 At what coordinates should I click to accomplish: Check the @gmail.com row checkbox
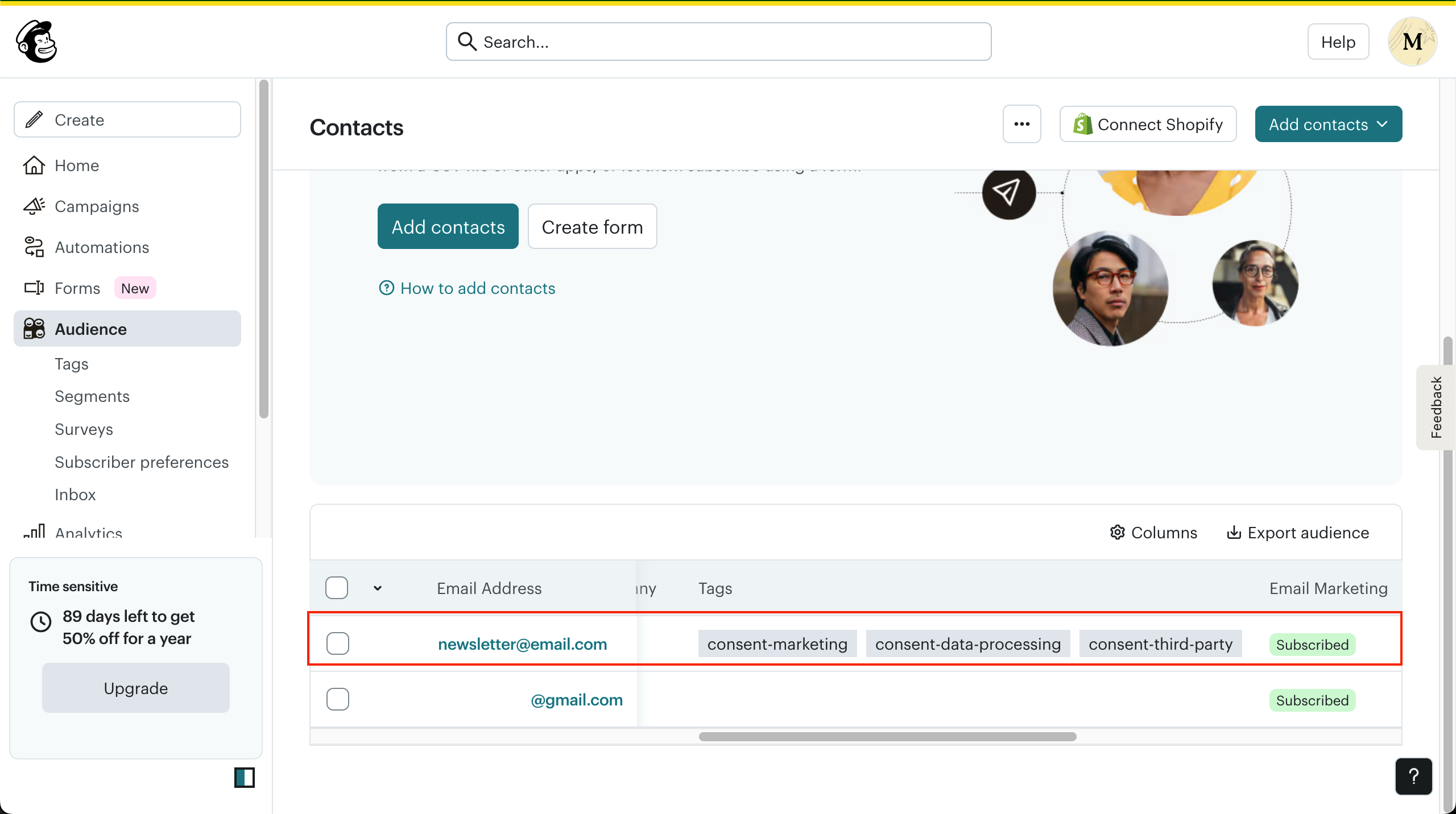coord(338,699)
